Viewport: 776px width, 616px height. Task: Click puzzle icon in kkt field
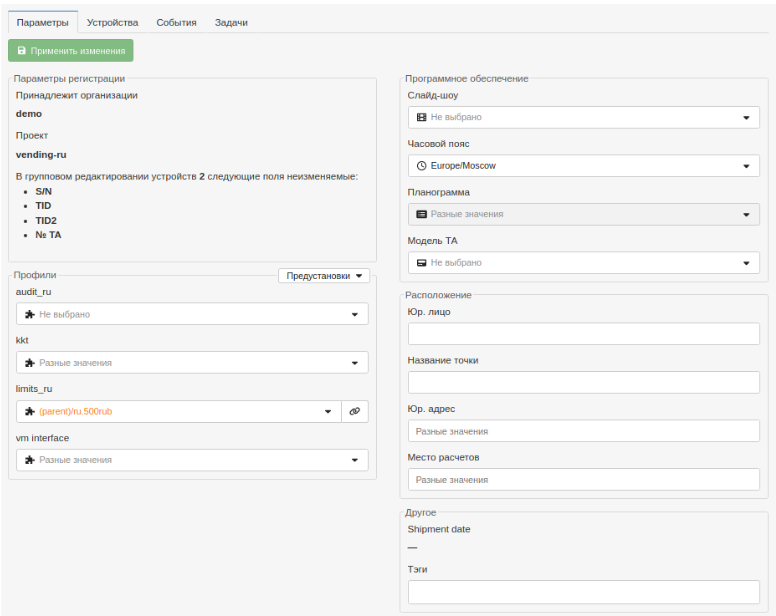[30, 363]
